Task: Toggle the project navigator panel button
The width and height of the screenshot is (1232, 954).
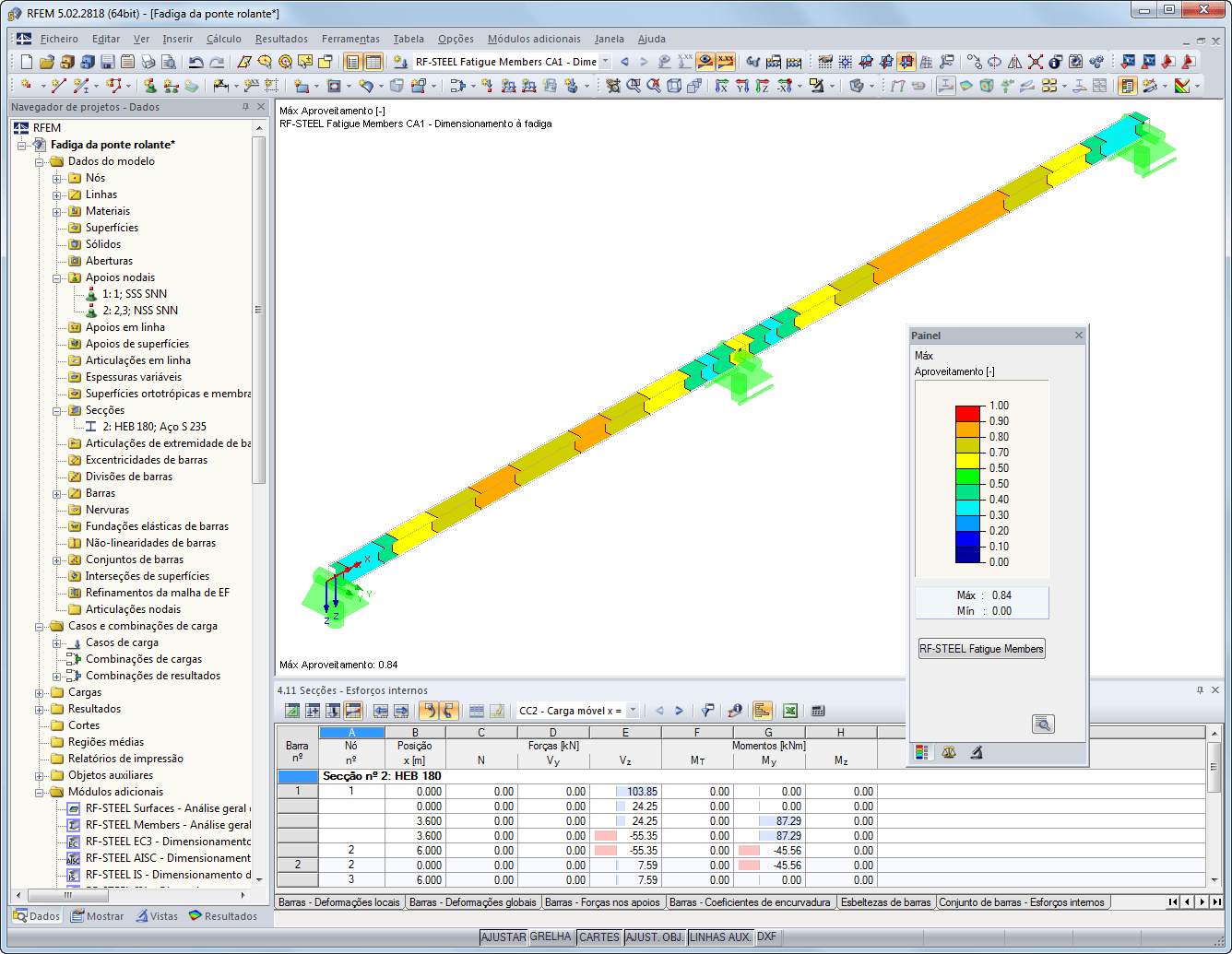Action: [x=352, y=62]
